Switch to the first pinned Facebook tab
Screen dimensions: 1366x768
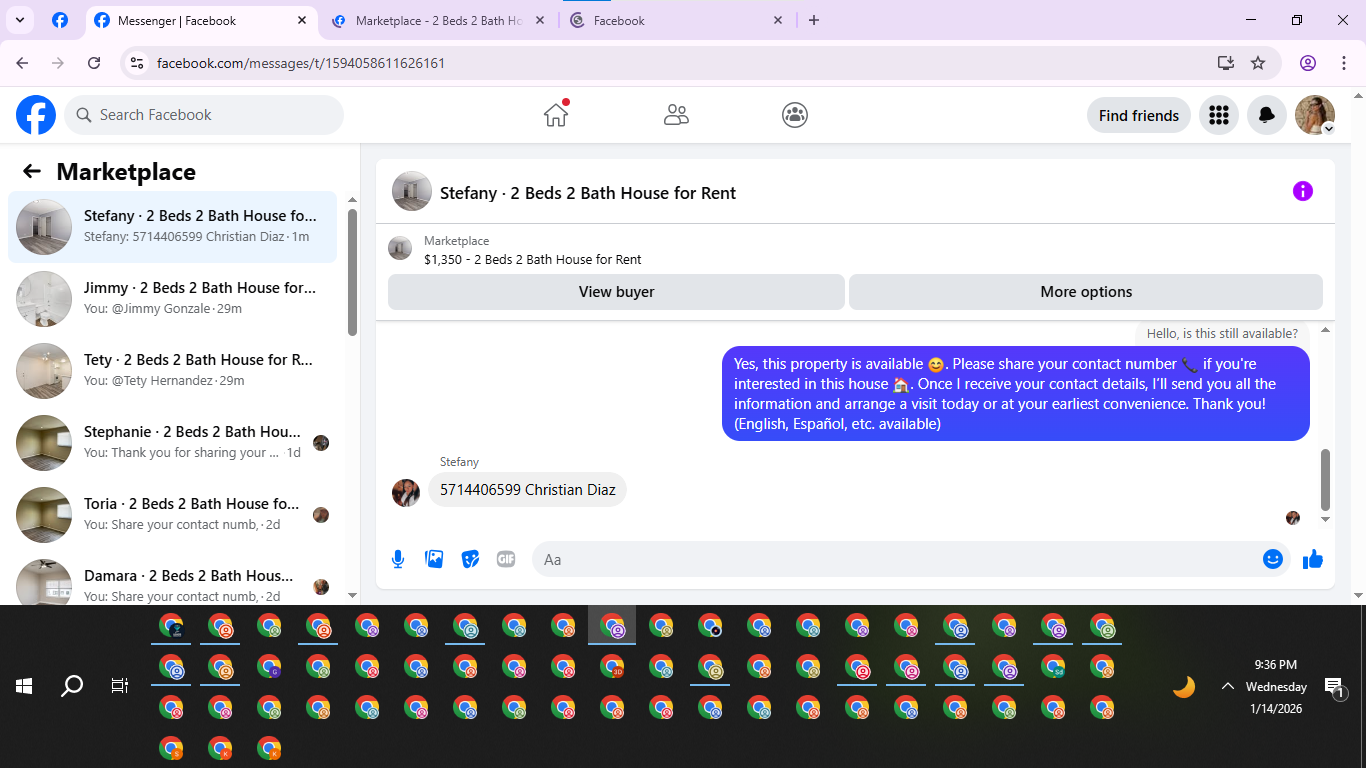pyautogui.click(x=60, y=20)
